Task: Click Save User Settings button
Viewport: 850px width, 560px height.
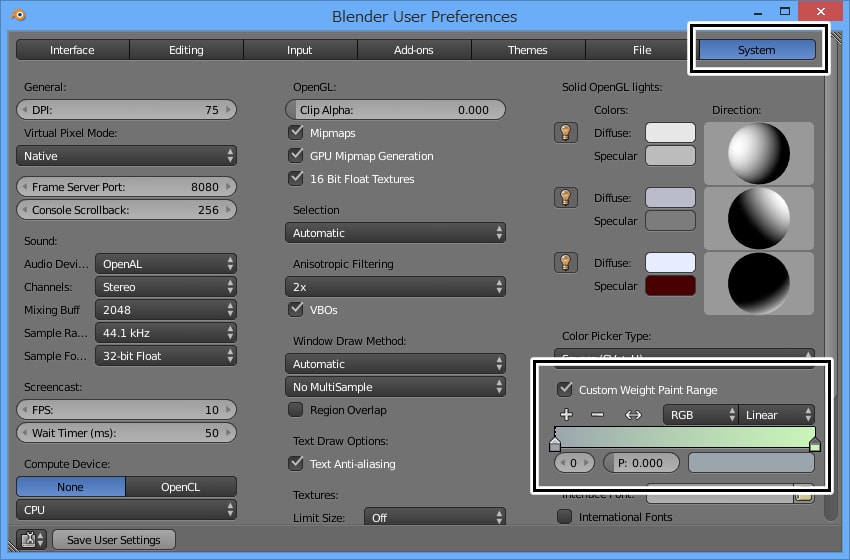Action: click(x=114, y=540)
